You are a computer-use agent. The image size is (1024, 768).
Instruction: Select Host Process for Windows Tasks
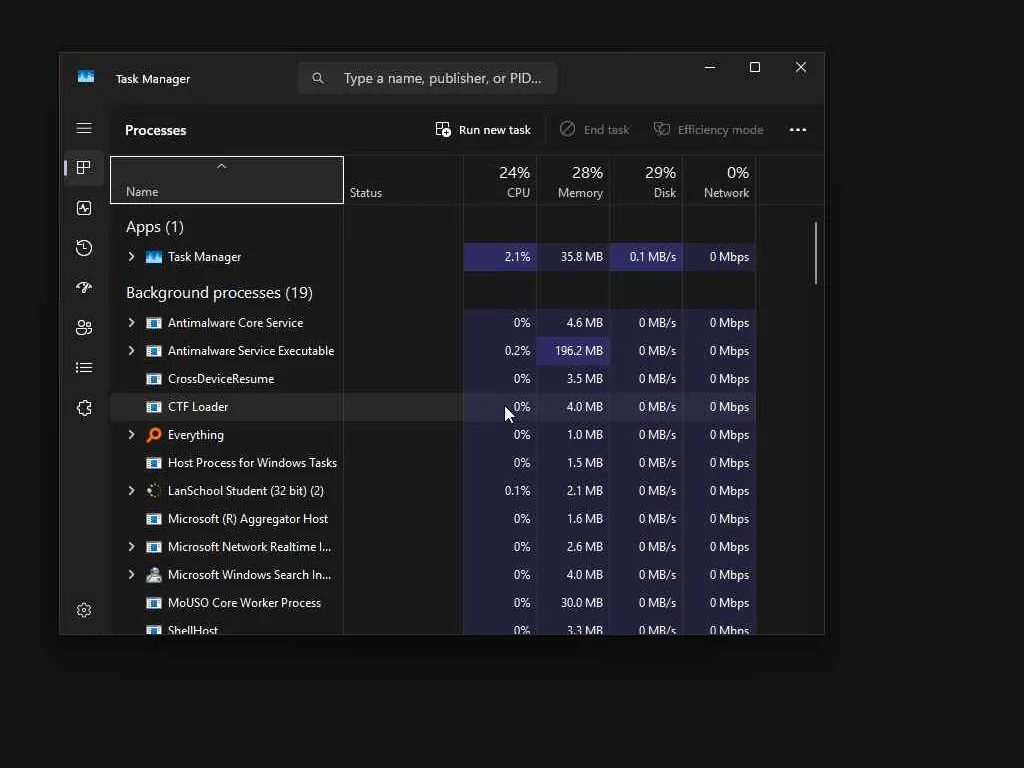click(x=434, y=463)
